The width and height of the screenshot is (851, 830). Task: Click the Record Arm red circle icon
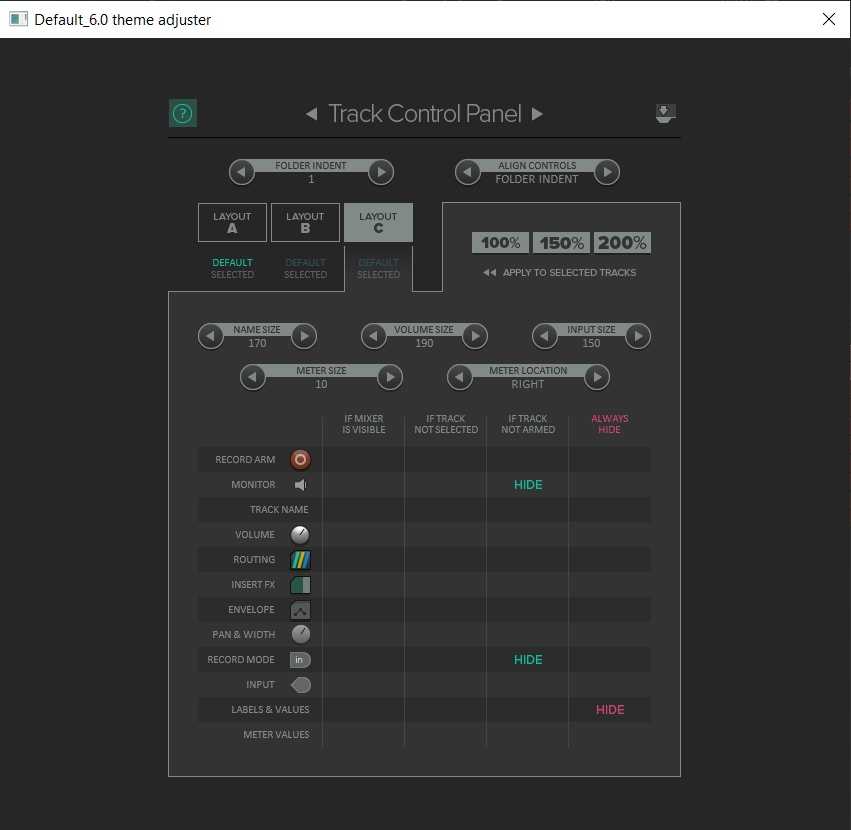click(x=300, y=460)
